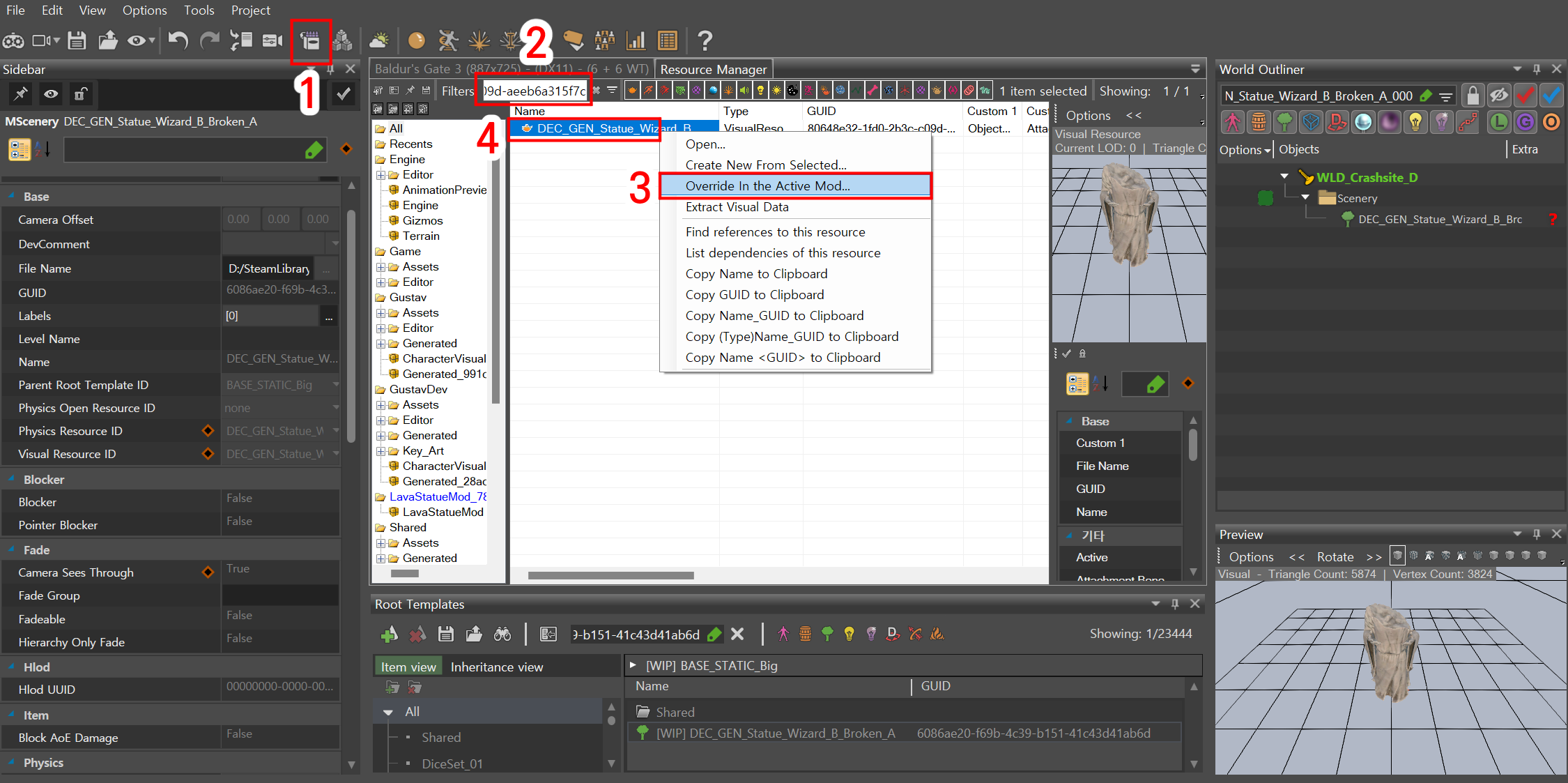The image size is (1568, 783).
Task: Open the Options dropdown in World Outliner
Action: pyautogui.click(x=1245, y=149)
